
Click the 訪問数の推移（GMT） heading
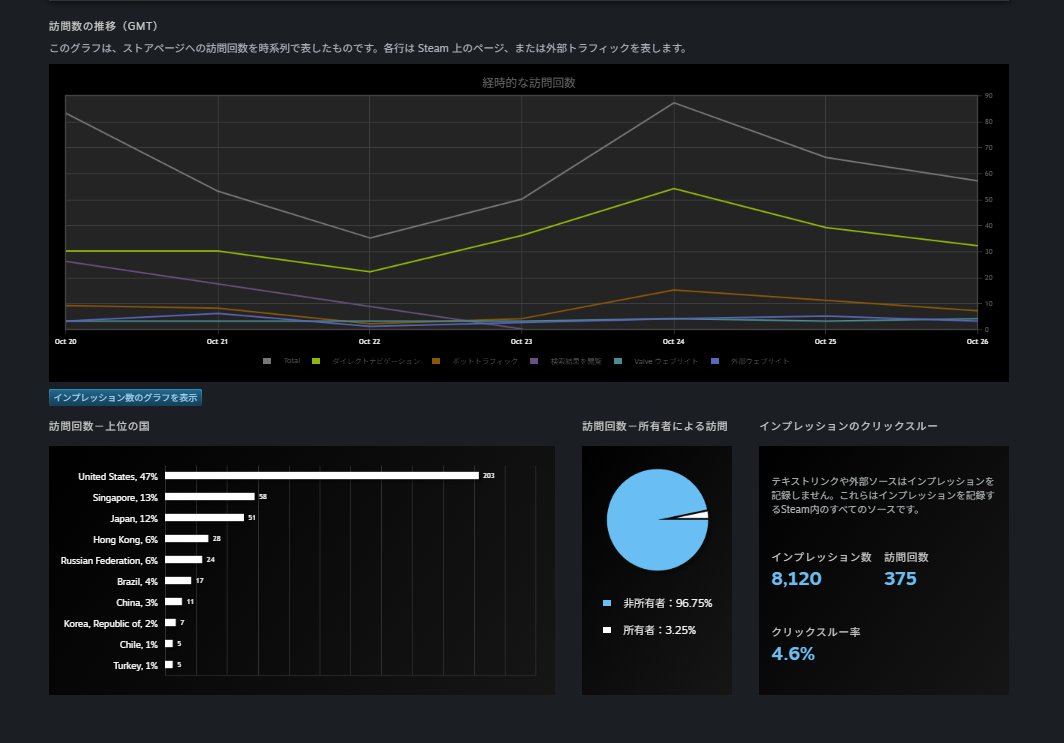[103, 26]
